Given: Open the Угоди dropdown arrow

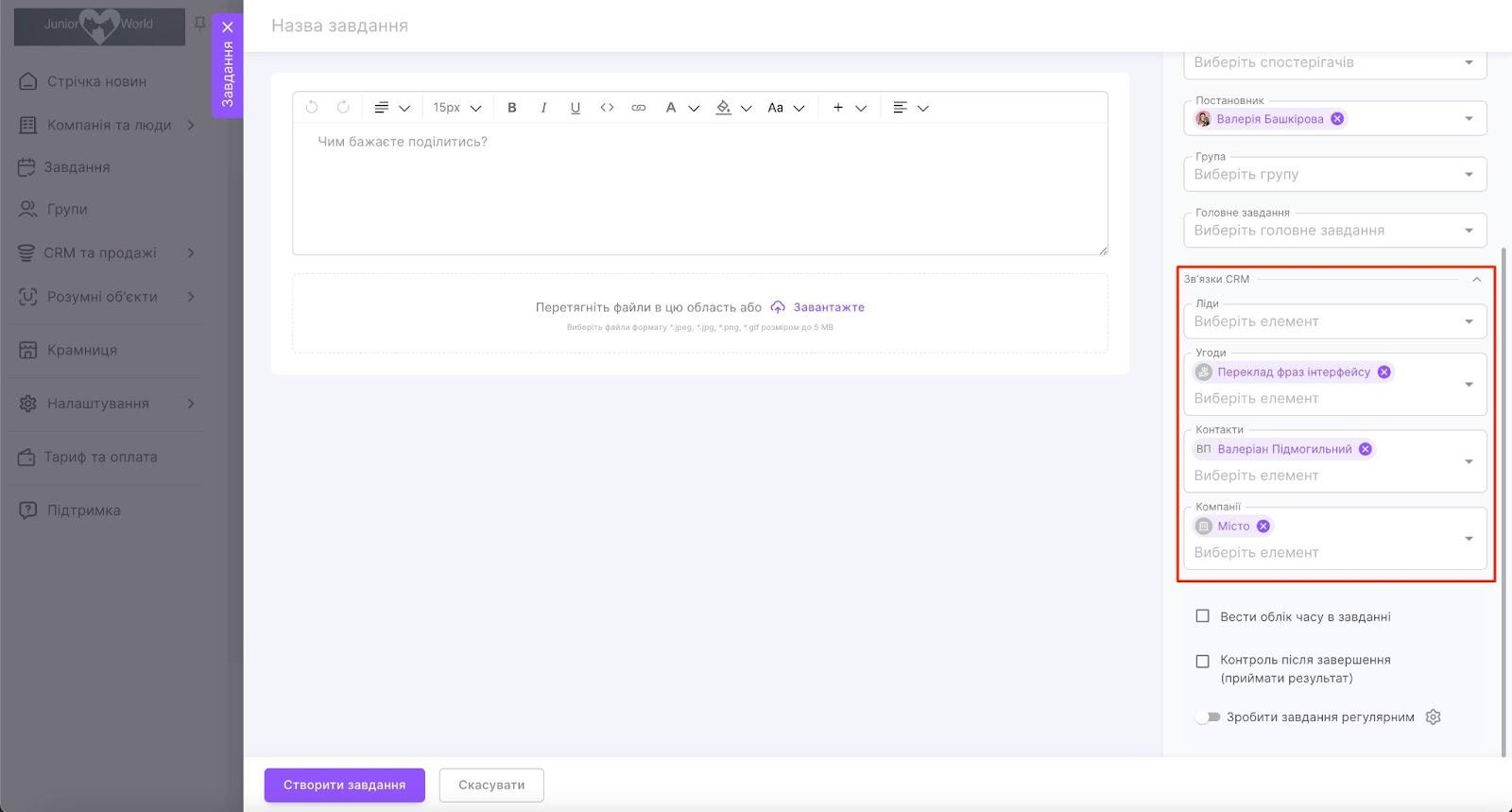Looking at the screenshot, I should (x=1469, y=385).
